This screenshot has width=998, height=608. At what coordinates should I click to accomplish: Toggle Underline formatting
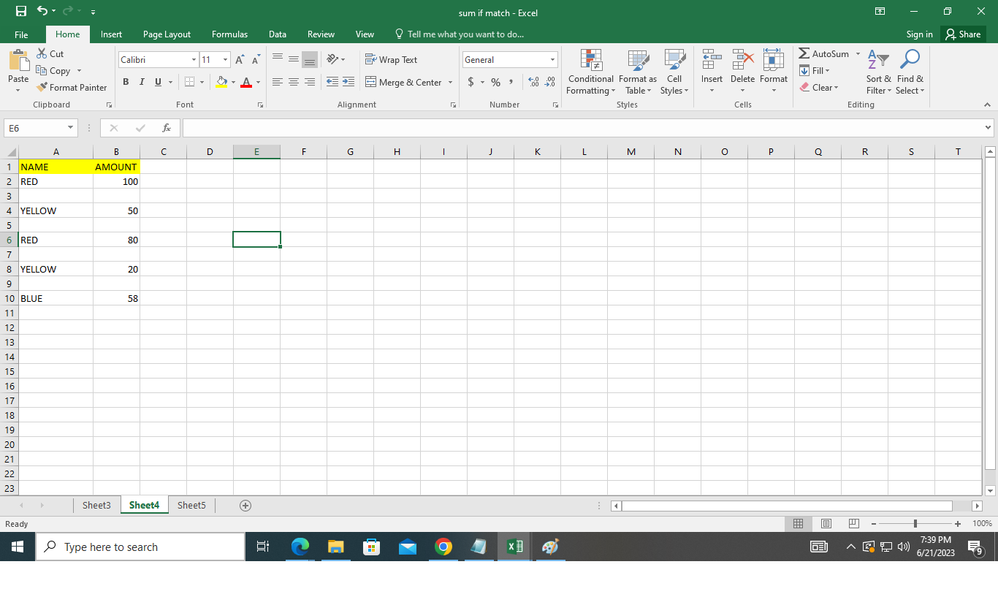click(158, 82)
